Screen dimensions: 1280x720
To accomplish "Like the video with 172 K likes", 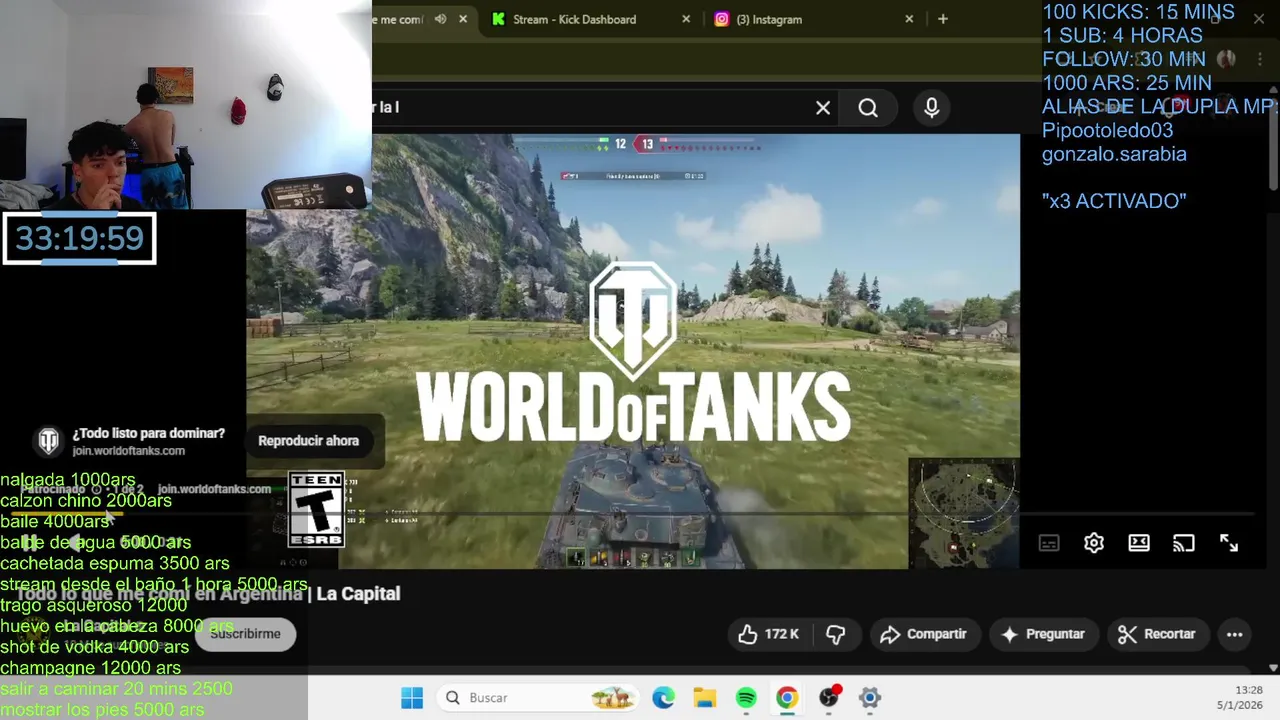I will [768, 634].
